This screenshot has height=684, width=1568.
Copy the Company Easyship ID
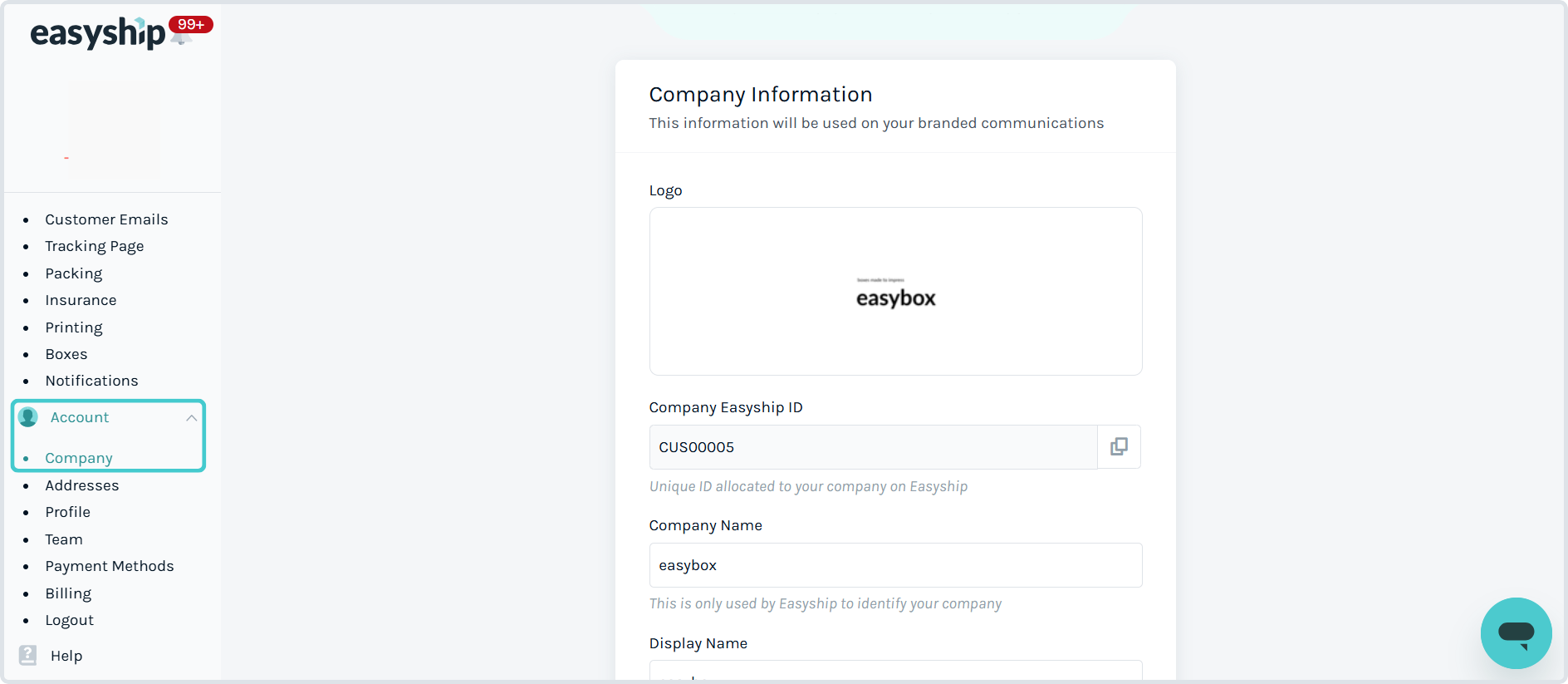(x=1119, y=447)
